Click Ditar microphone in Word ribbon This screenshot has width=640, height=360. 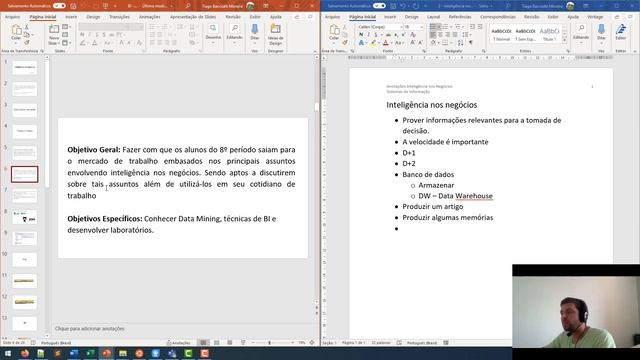point(601,32)
